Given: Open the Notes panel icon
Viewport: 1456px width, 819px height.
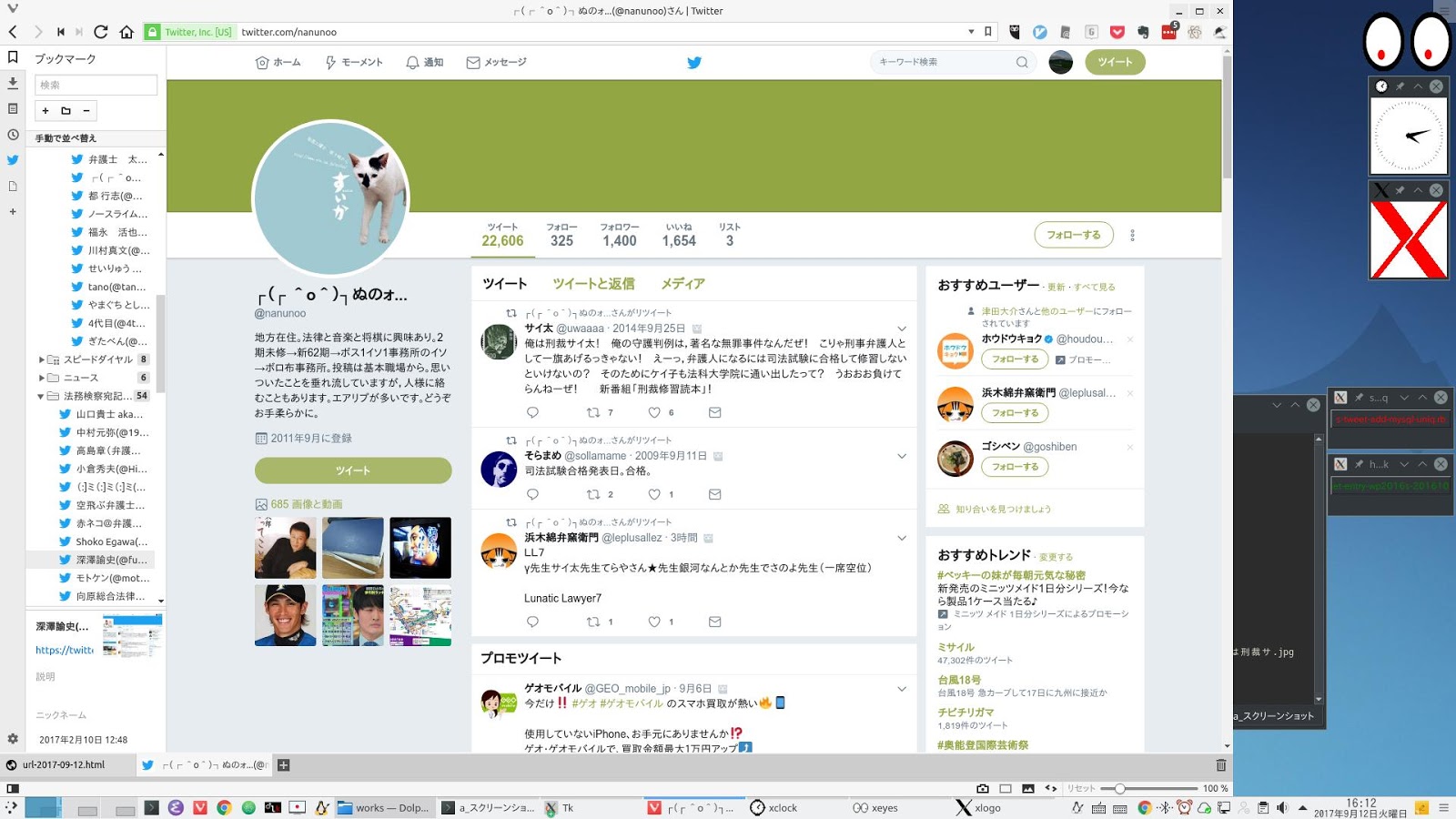Looking at the screenshot, I should (x=13, y=108).
